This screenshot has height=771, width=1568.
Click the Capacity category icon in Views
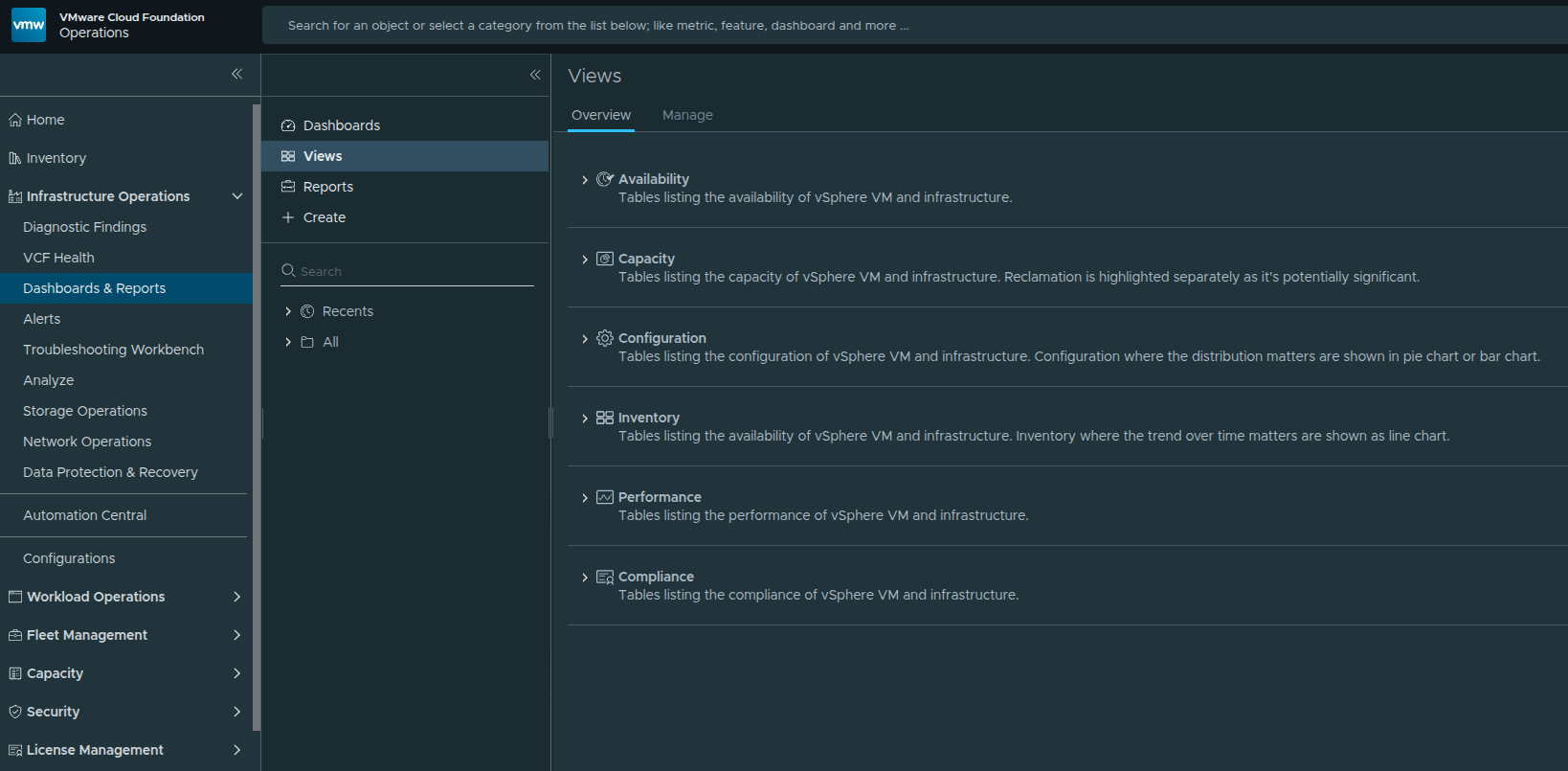pos(605,259)
